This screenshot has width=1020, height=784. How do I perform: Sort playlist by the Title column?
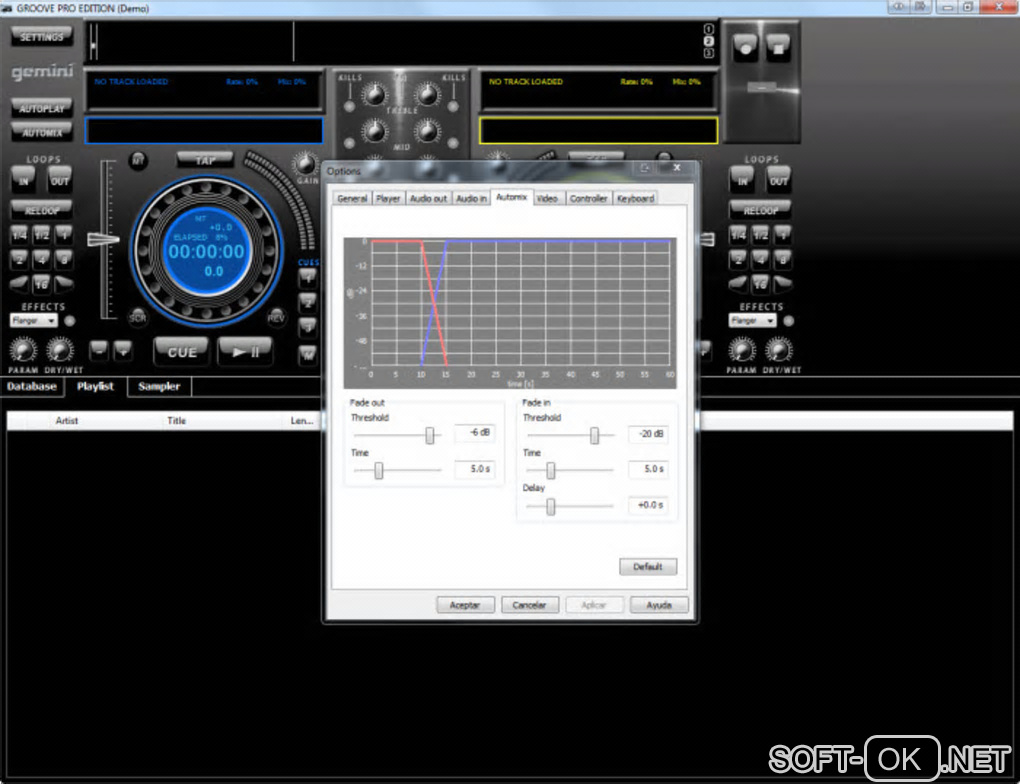pos(176,421)
